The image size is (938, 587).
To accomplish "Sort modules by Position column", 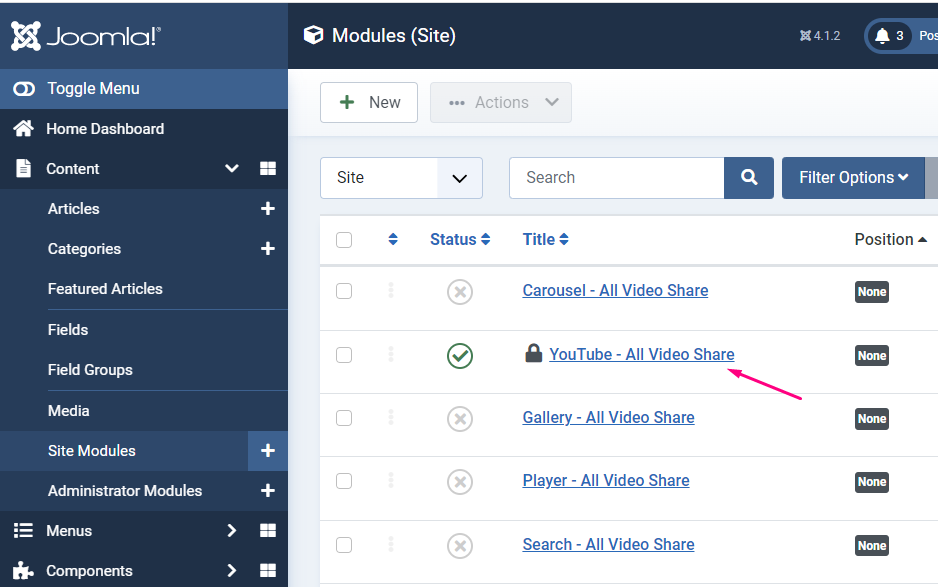I will [x=890, y=239].
